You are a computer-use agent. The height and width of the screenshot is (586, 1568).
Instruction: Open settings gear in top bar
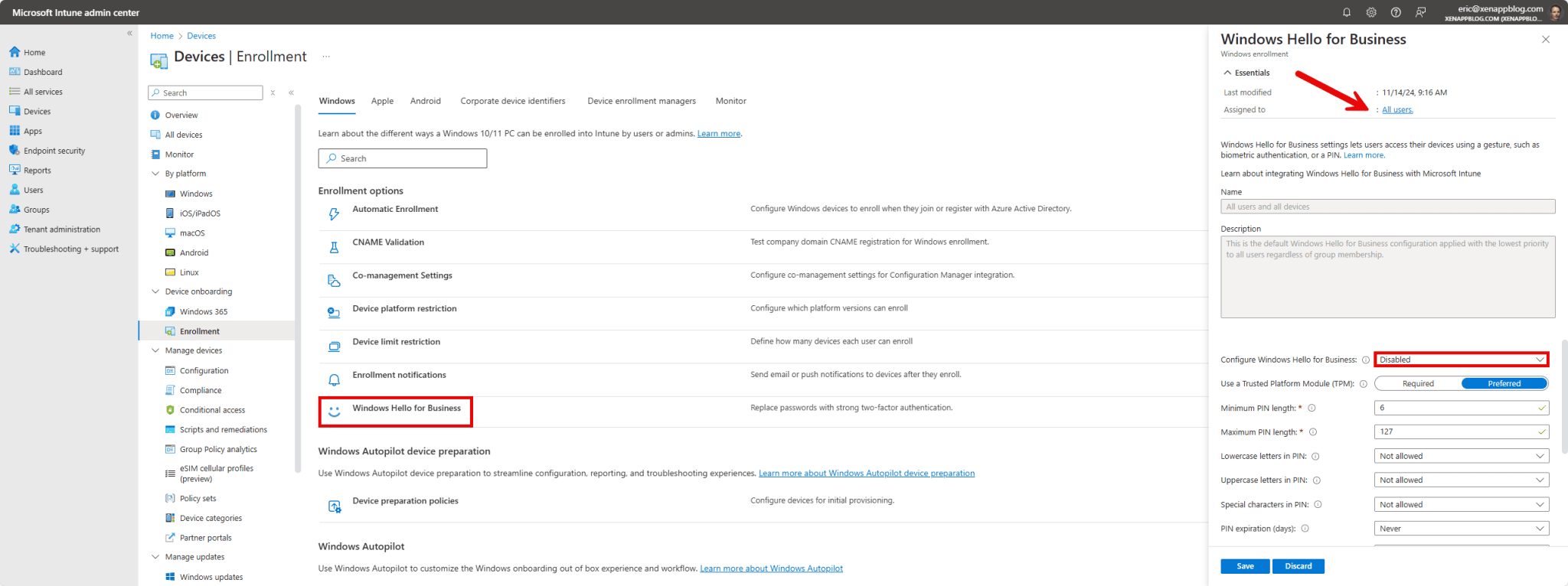point(1371,12)
